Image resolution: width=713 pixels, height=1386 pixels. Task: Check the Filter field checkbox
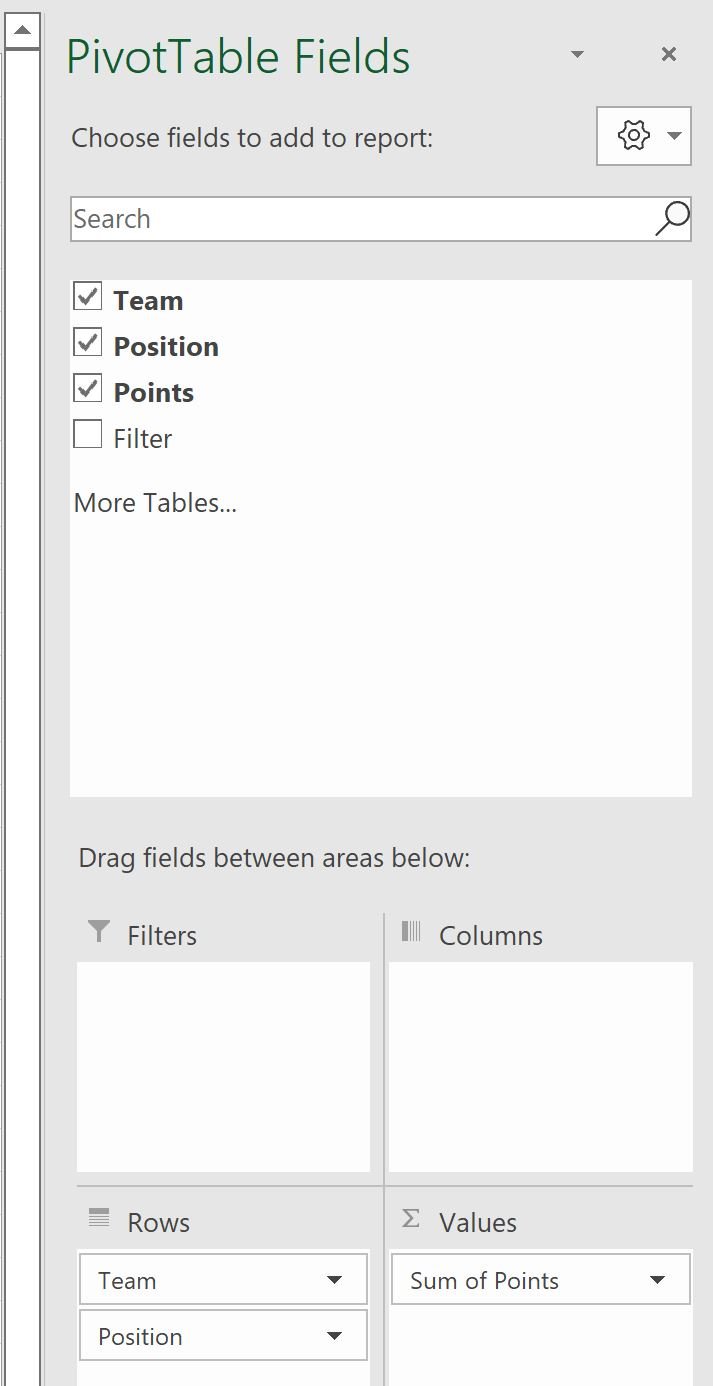pyautogui.click(x=88, y=434)
